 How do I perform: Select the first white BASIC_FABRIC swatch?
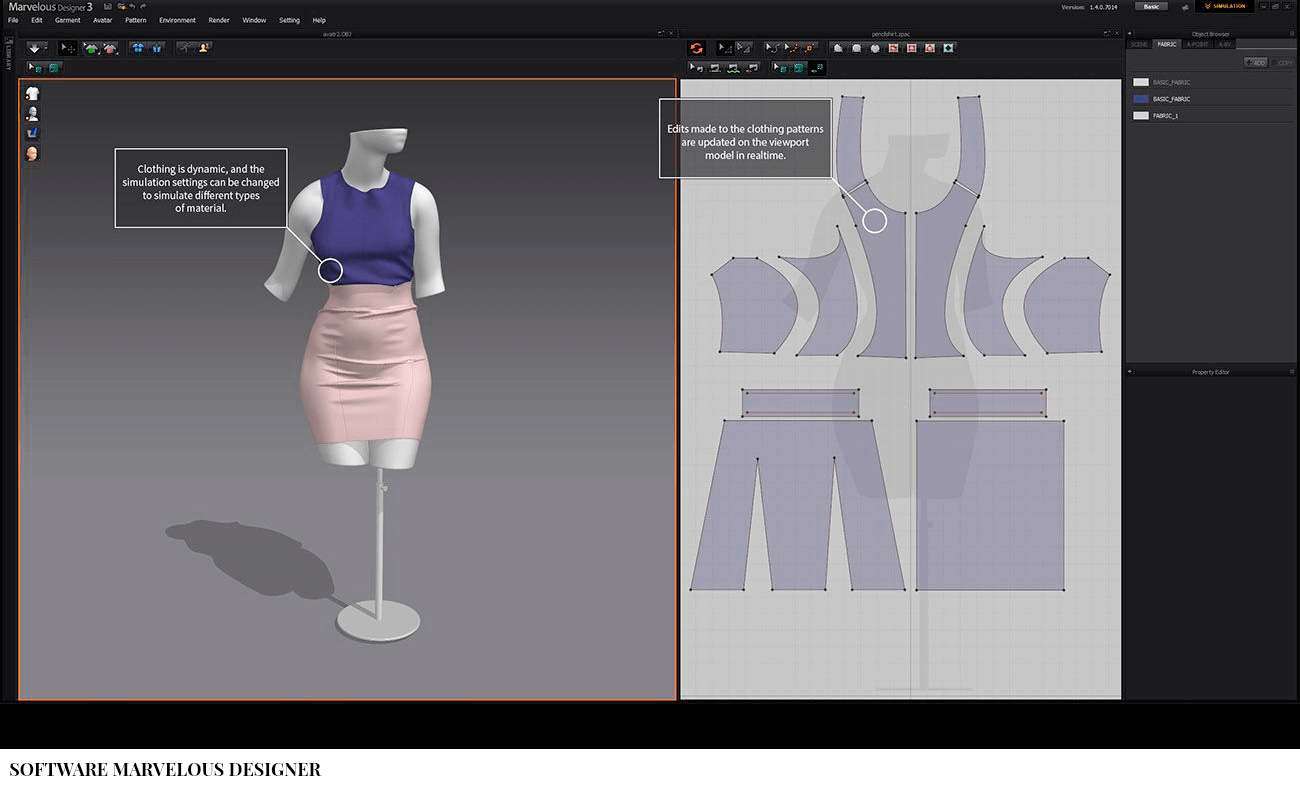pyautogui.click(x=1141, y=82)
